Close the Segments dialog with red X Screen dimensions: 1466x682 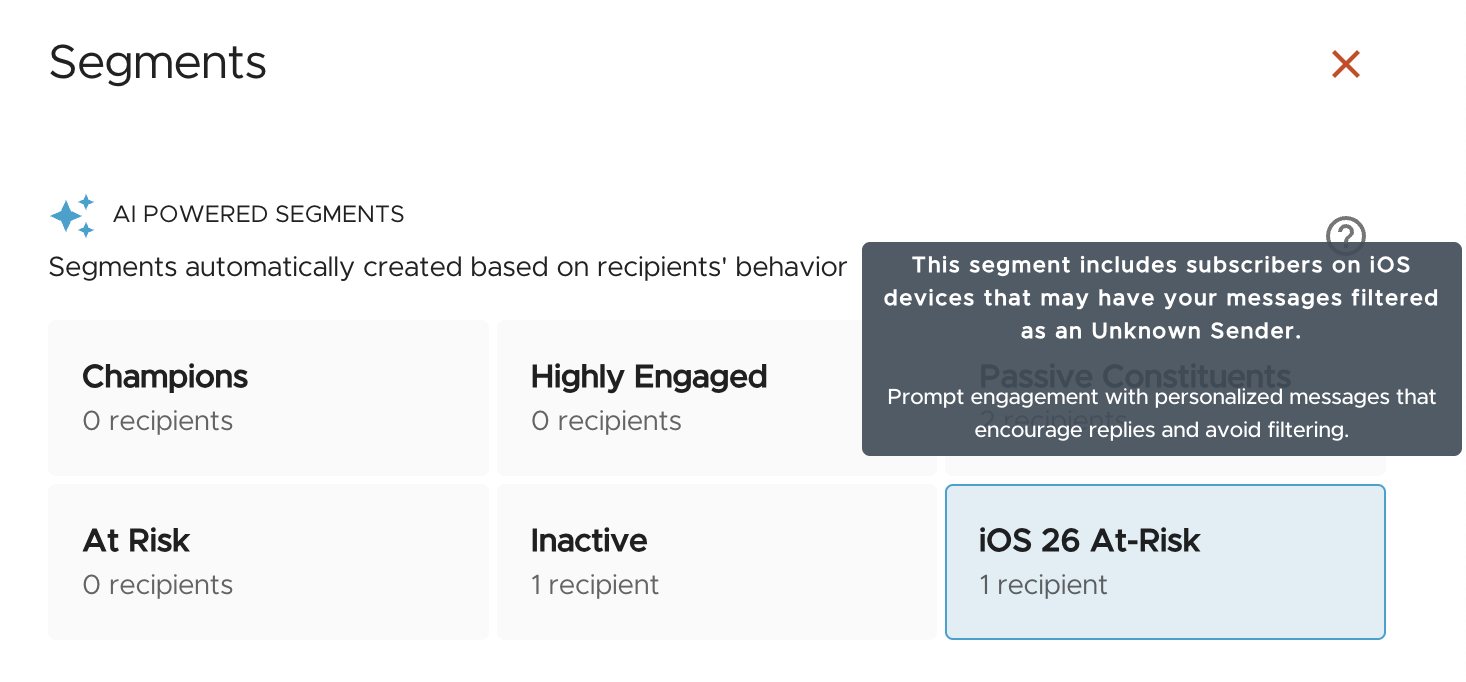pos(1346,65)
